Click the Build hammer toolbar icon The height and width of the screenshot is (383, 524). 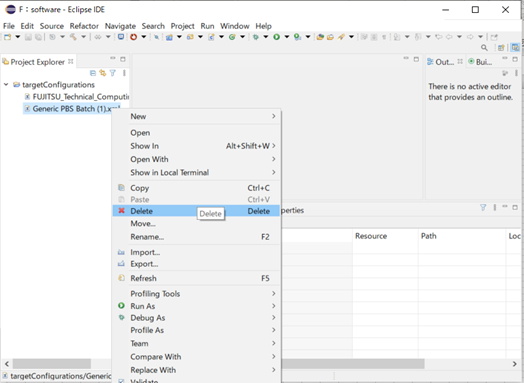[x=73, y=37]
